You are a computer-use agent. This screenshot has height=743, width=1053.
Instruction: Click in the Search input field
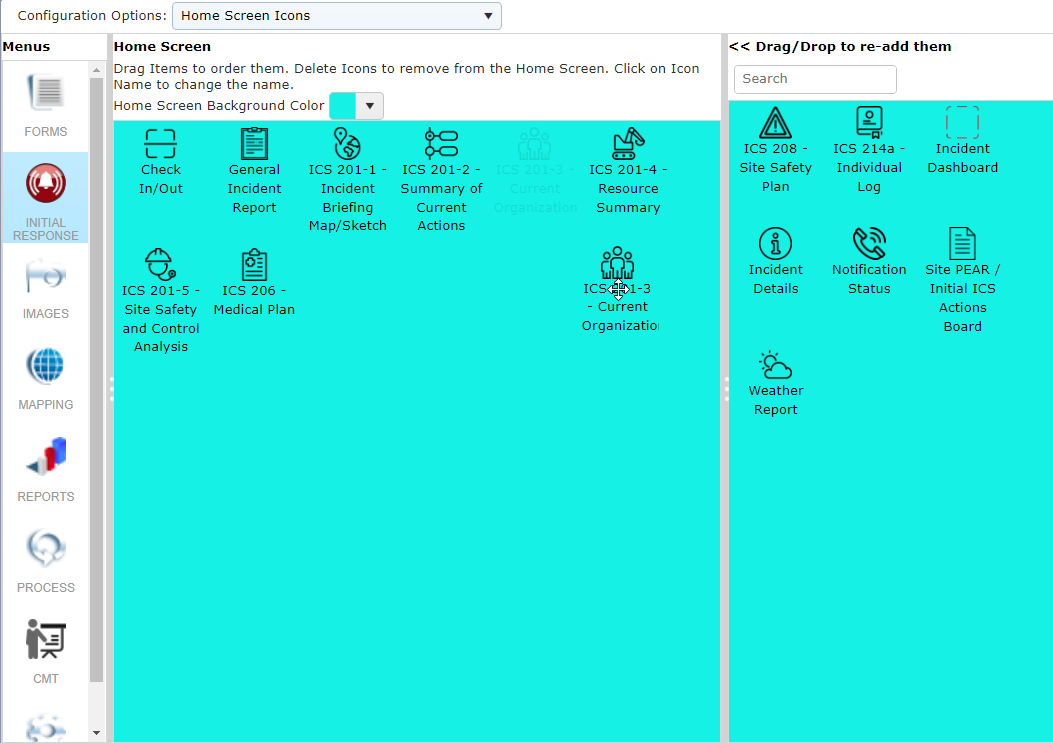pyautogui.click(x=815, y=79)
